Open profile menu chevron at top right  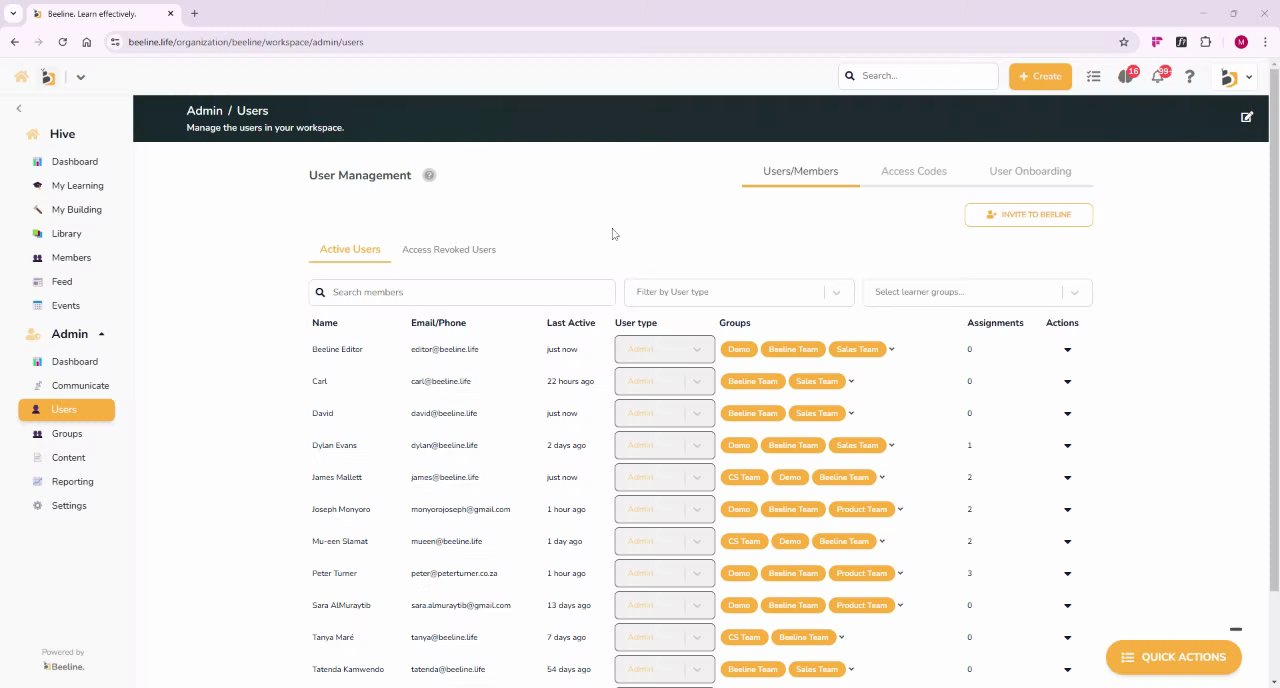click(1248, 77)
